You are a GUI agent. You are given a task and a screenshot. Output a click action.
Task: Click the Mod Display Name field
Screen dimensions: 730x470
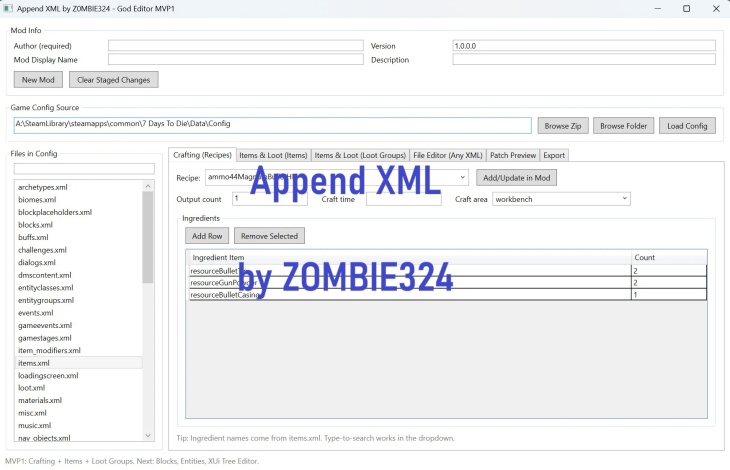coord(236,60)
